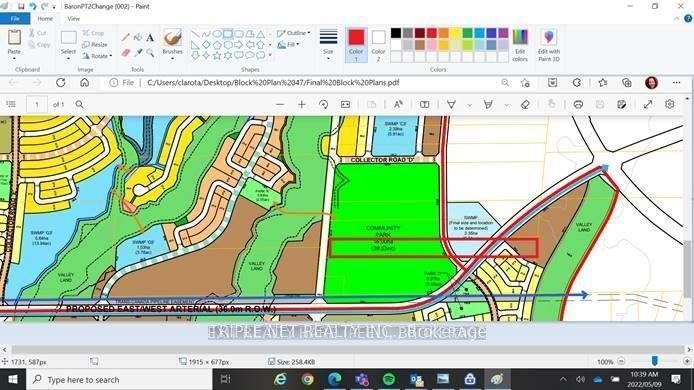Open the Size line thickness dropdown
694x390 pixels.
[328, 45]
